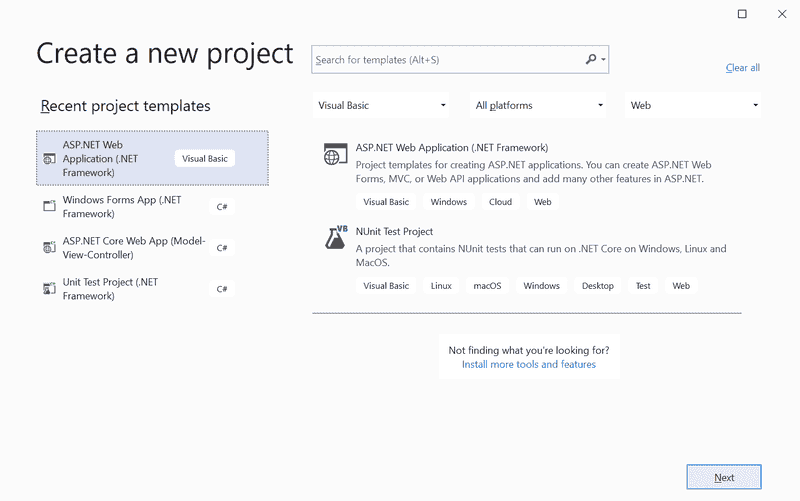
Task: Select recent ASP.NET Web Application (.NET Framework) template
Action: coord(153,158)
